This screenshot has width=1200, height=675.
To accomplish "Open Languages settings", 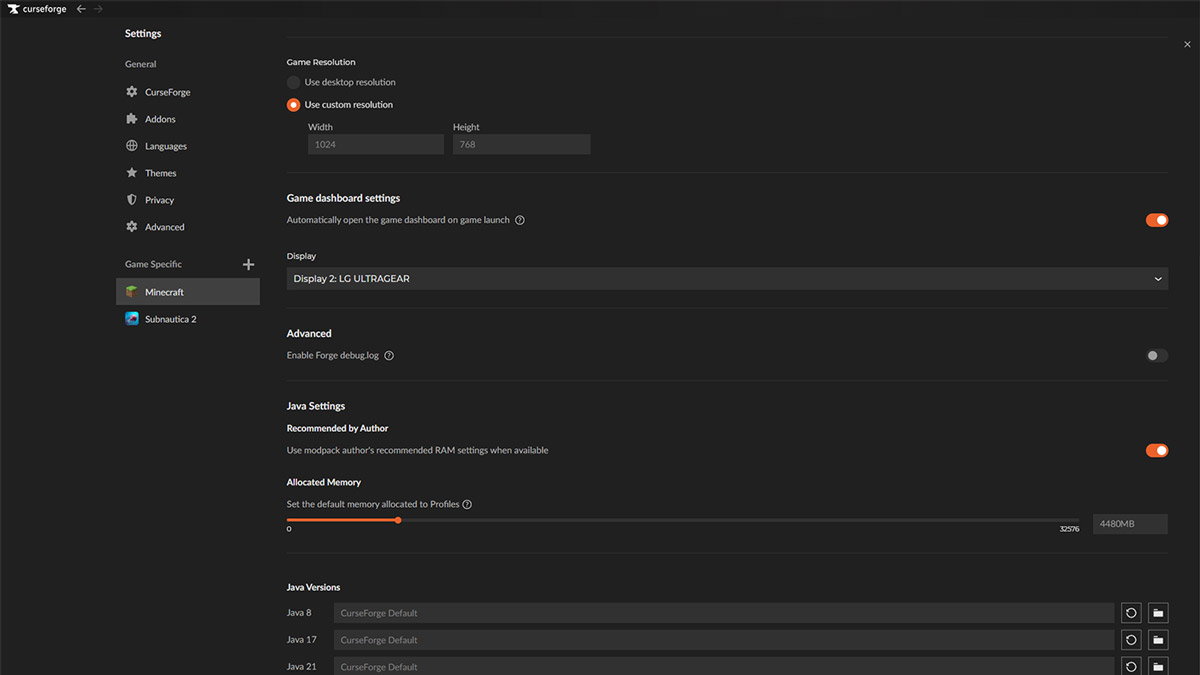I will pos(188,146).
